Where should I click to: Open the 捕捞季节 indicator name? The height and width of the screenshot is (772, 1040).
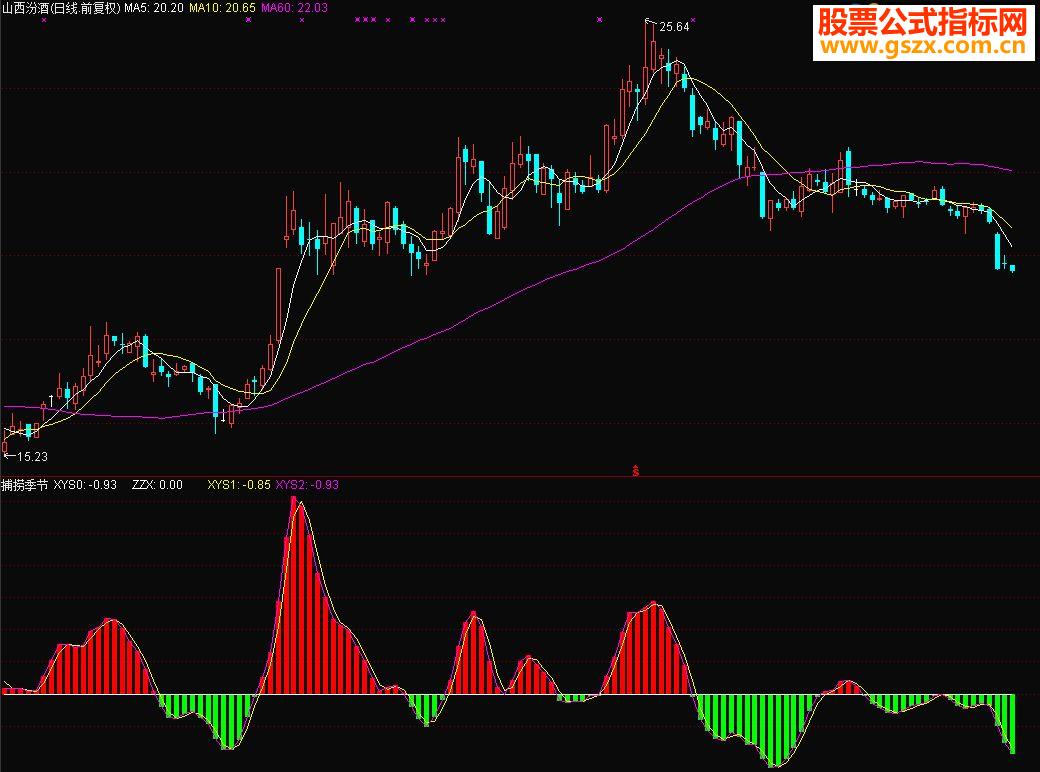(25, 485)
